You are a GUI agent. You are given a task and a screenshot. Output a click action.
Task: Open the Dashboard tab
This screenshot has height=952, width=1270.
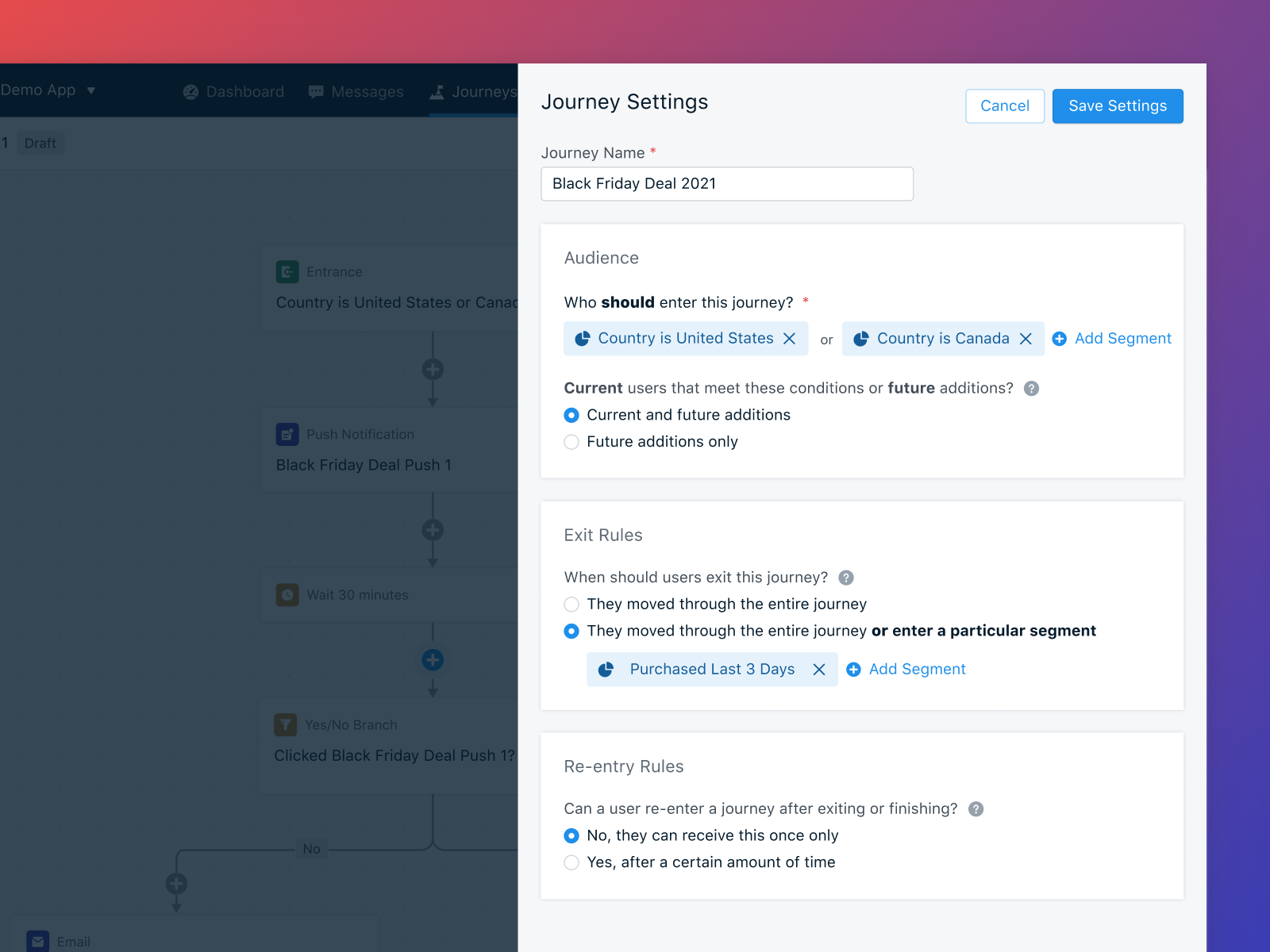(x=233, y=92)
